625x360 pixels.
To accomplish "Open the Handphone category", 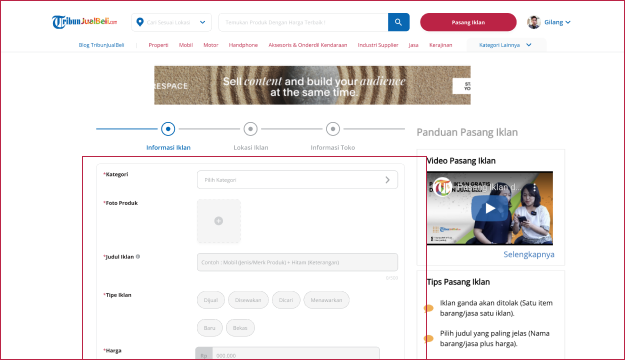I will coord(243,45).
